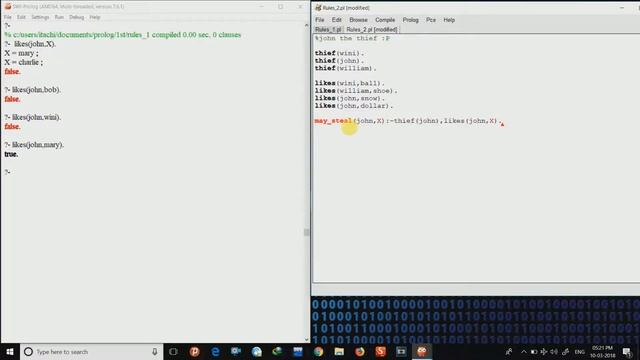Click the 'X = mary' console result
The height and width of the screenshot is (360, 640).
[21, 53]
